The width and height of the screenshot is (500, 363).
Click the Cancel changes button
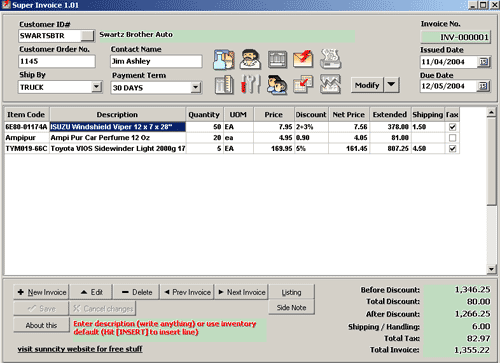click(103, 309)
